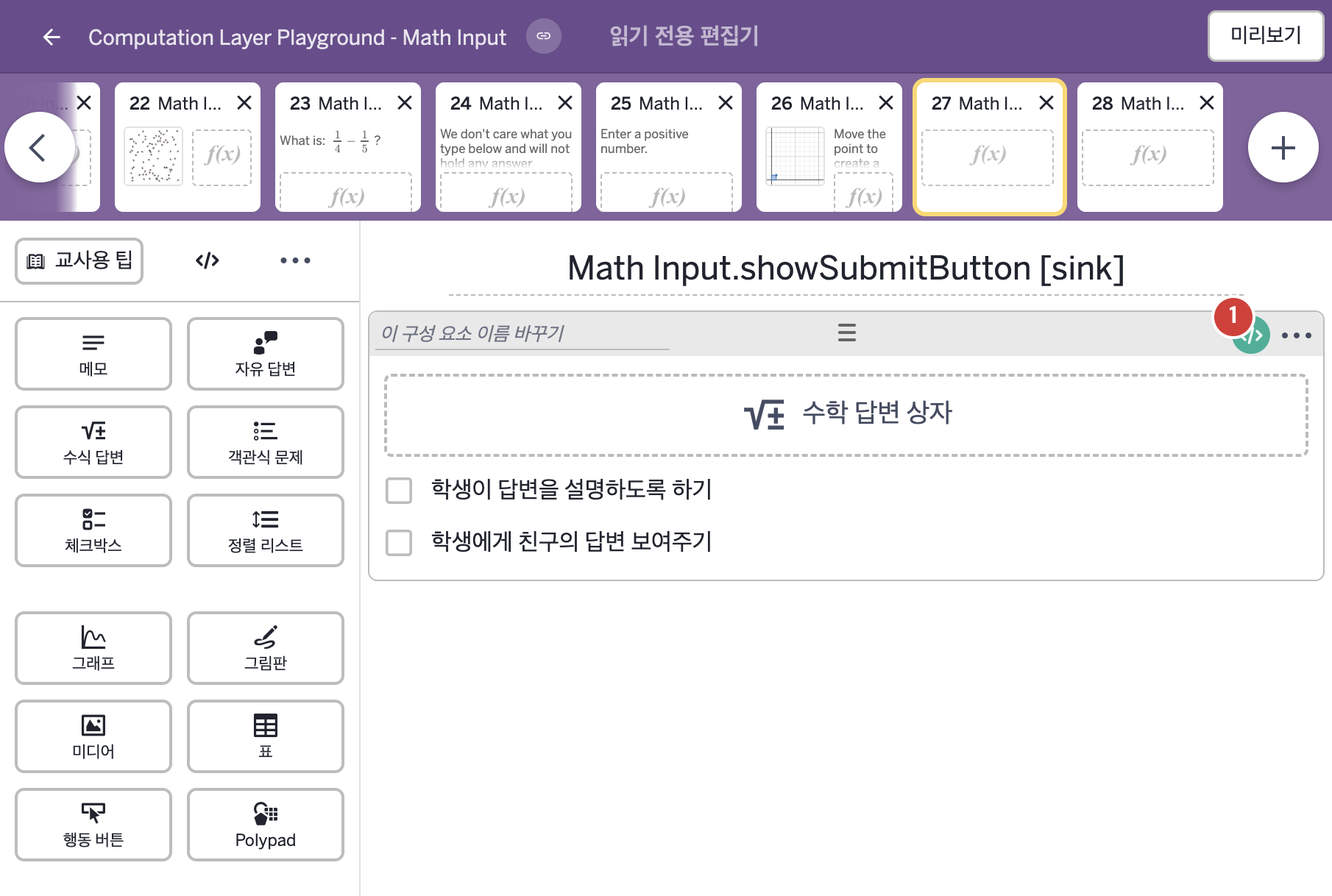Delete screen 26 with its X
This screenshot has height=896, width=1332.
tap(886, 103)
